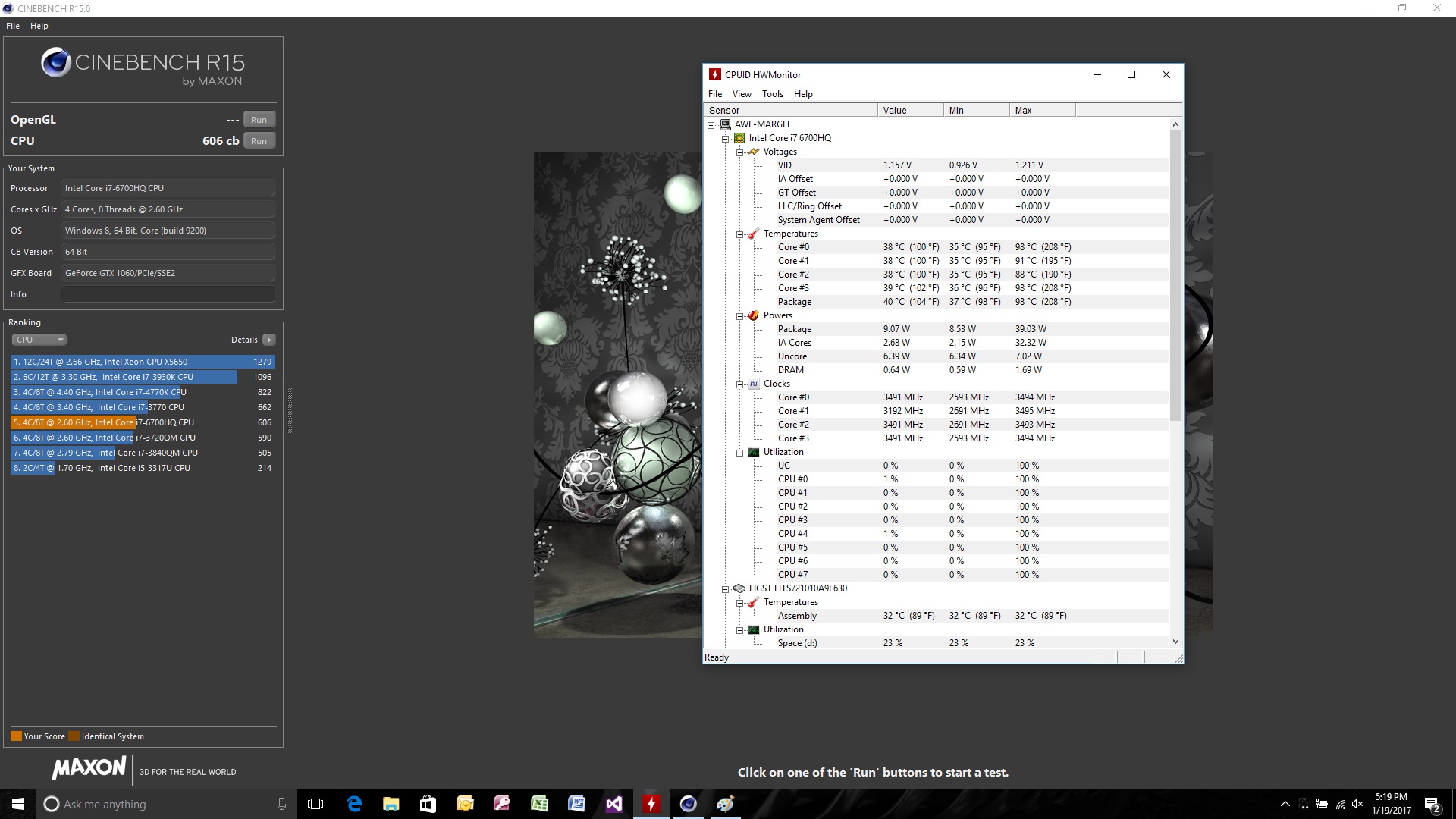Click the HWMonitor scroll up arrow
This screenshot has height=819, width=1456.
(x=1175, y=124)
